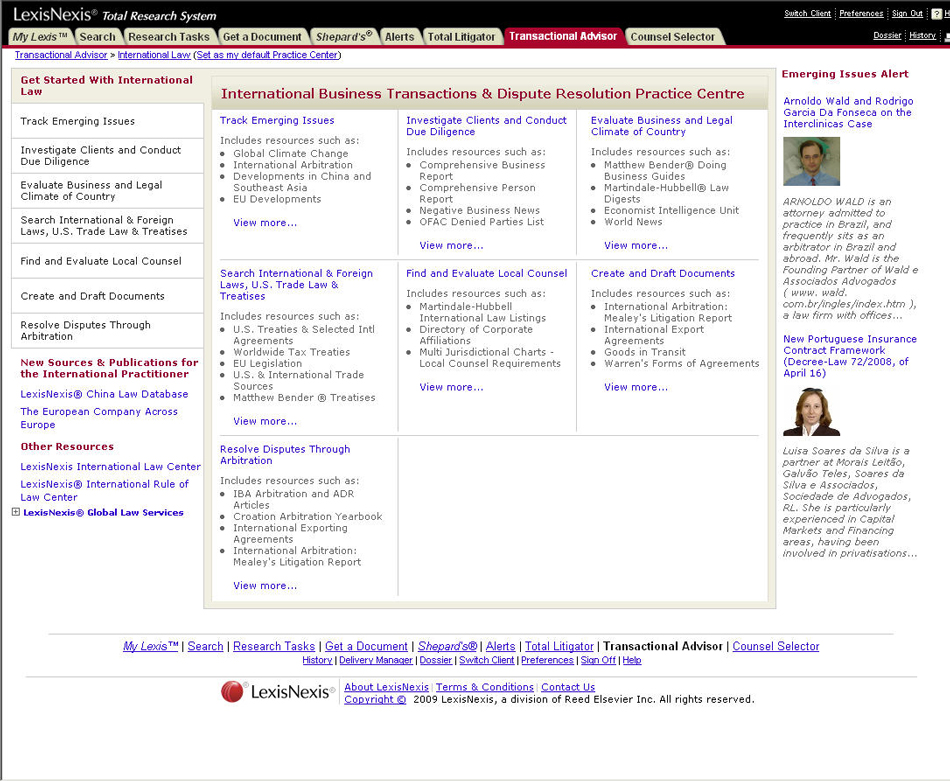Click the help question mark icon
This screenshot has height=781, width=950.
tap(937, 14)
